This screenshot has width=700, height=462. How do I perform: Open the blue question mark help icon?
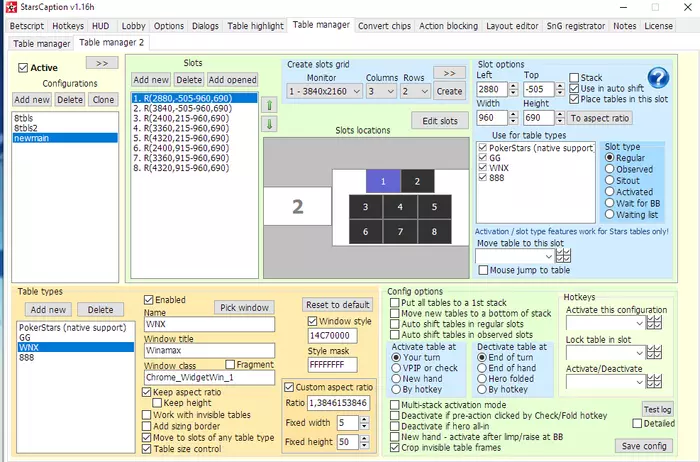(658, 78)
